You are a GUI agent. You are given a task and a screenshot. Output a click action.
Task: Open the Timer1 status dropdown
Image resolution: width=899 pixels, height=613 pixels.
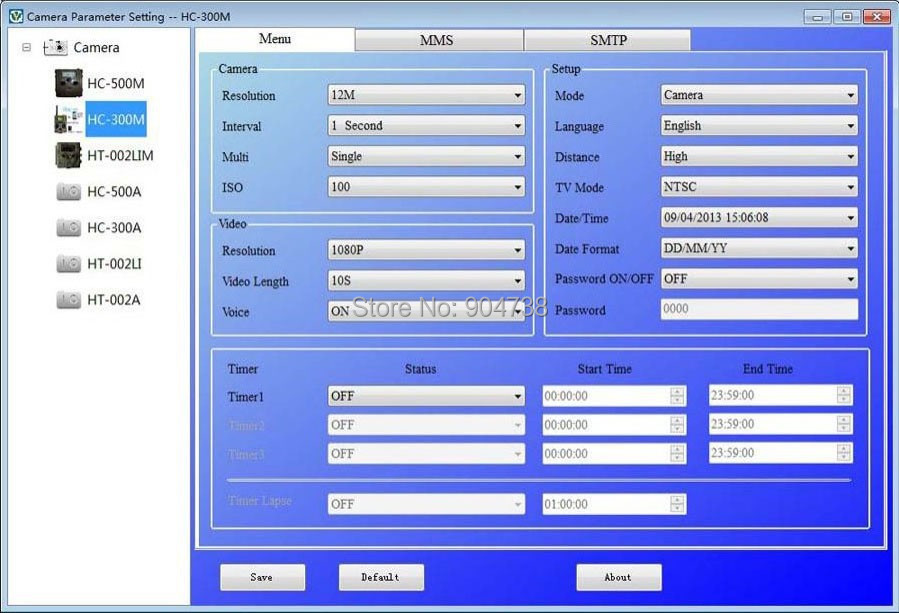[x=426, y=396]
